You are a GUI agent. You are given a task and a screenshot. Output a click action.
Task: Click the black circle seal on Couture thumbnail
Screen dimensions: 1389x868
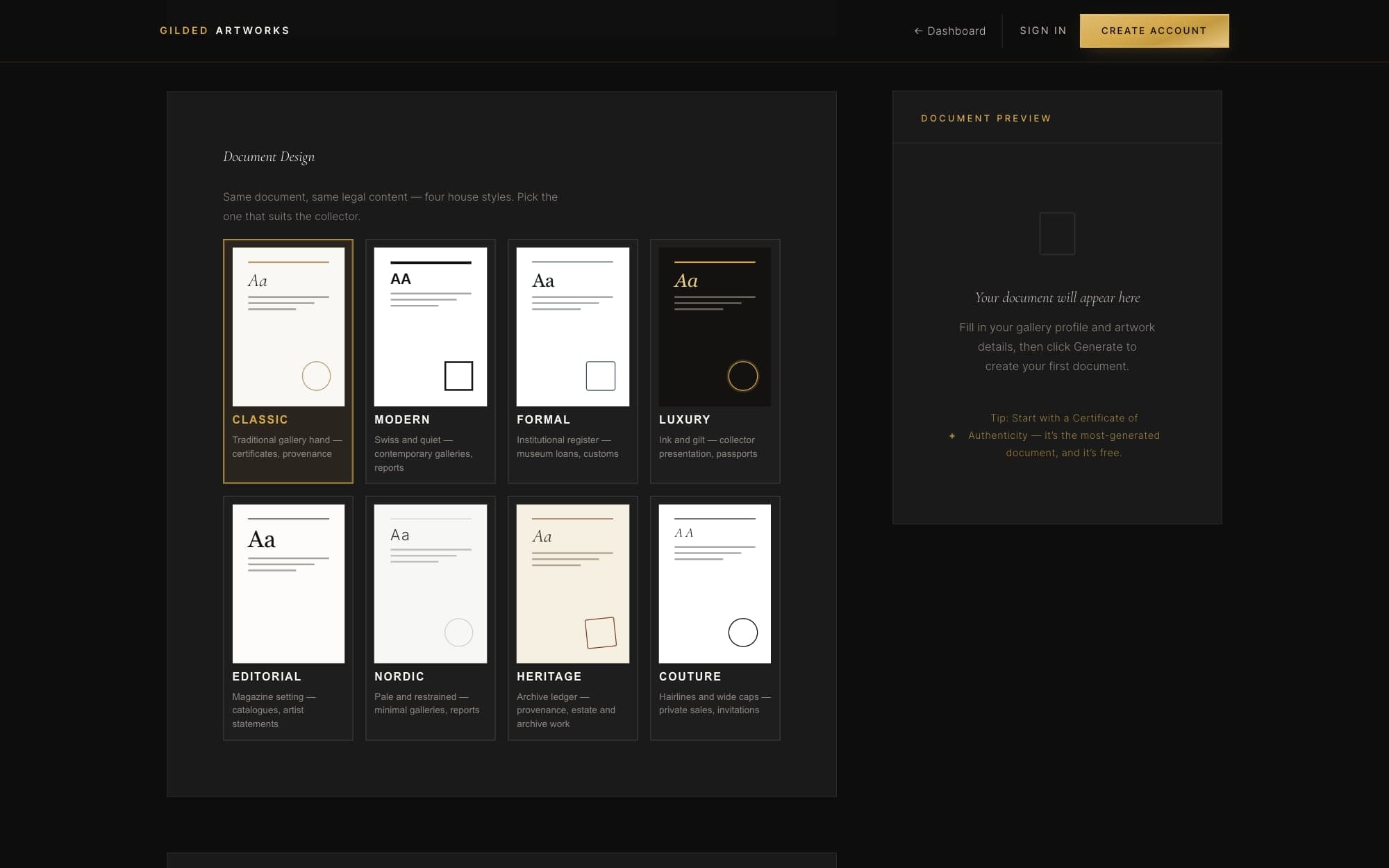(x=742, y=633)
